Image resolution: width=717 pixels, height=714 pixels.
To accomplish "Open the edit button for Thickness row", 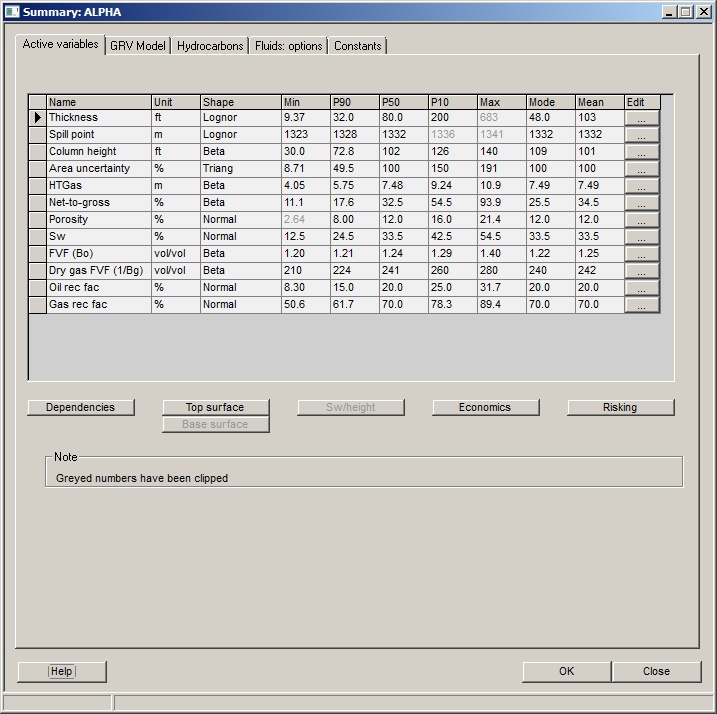I will coord(642,118).
